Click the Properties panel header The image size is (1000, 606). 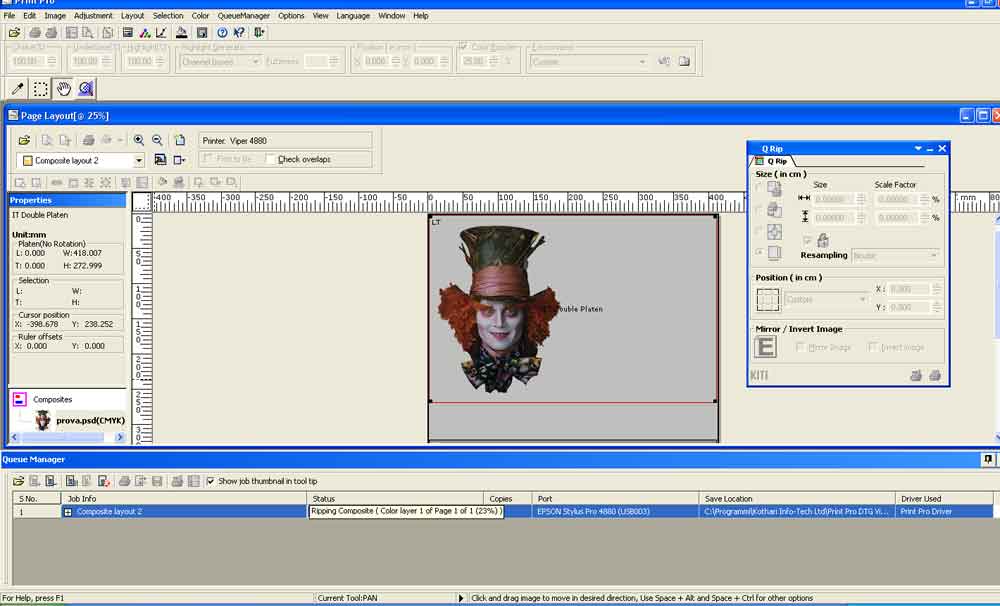pos(67,200)
